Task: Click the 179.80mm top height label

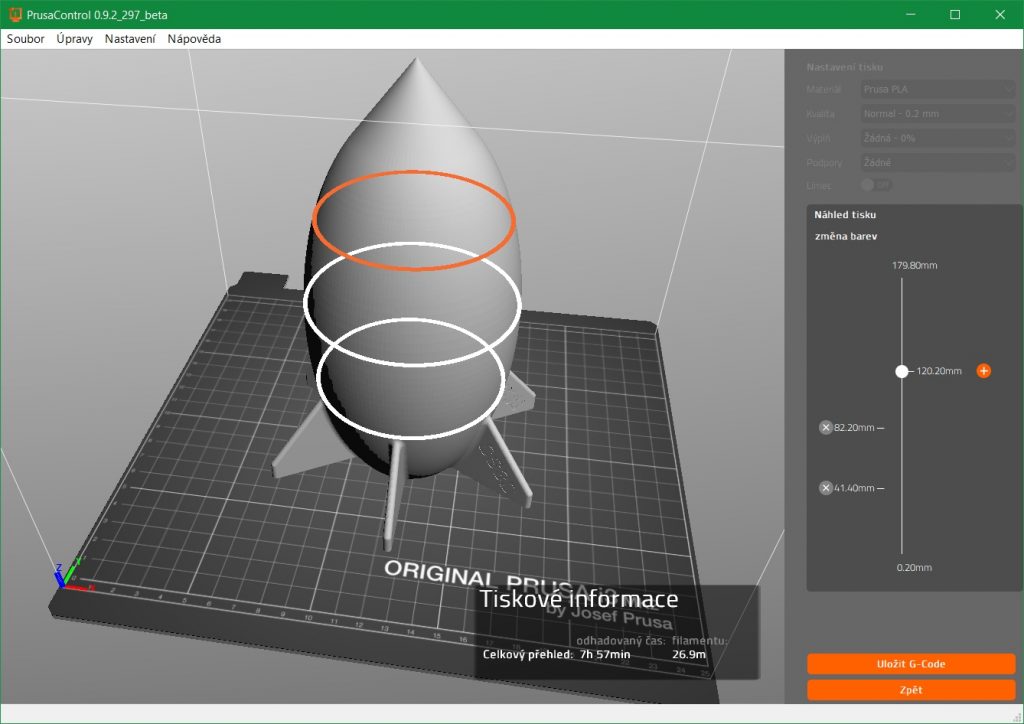Action: pyautogui.click(x=914, y=265)
